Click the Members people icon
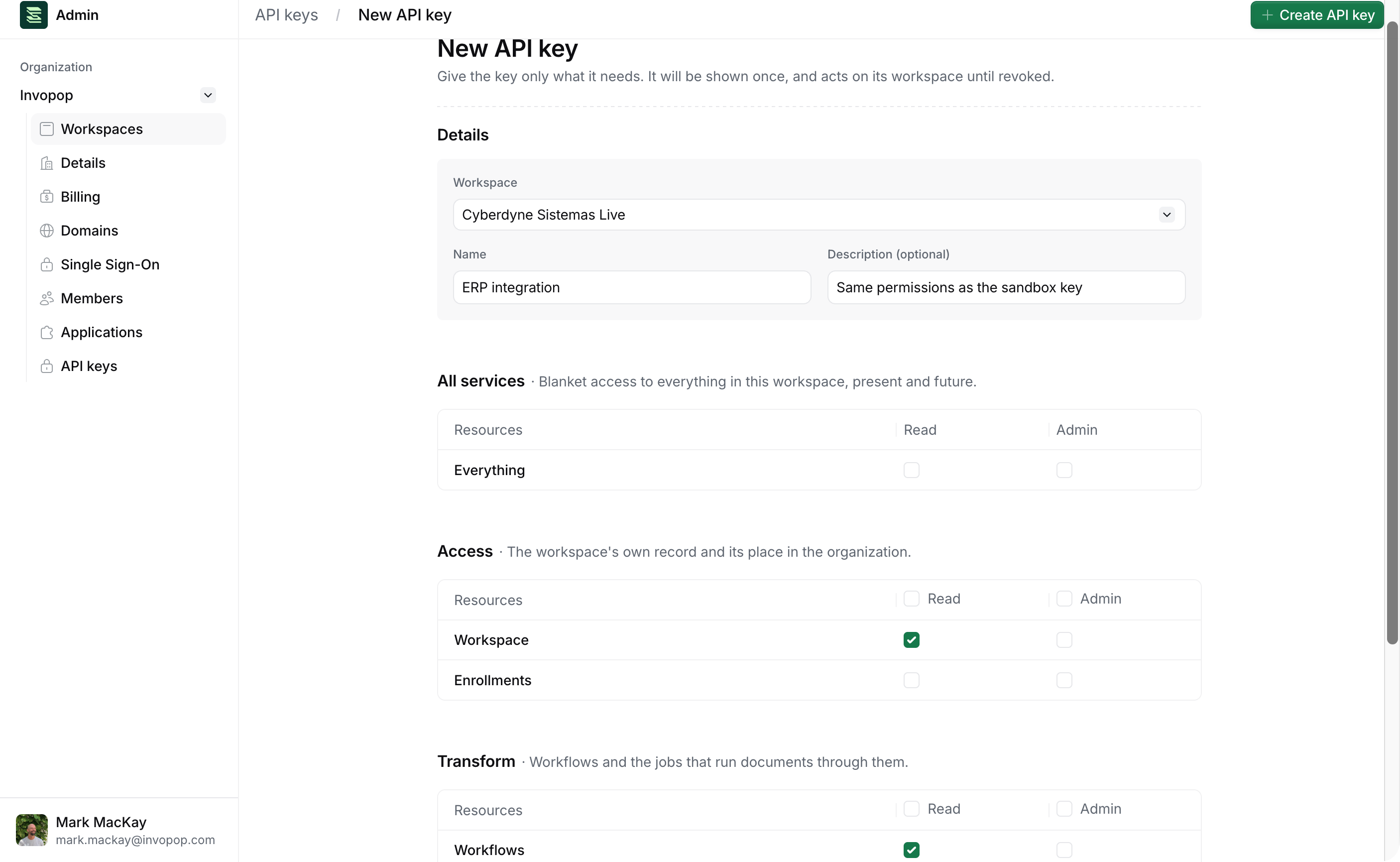This screenshot has height=862, width=1400. click(x=47, y=299)
